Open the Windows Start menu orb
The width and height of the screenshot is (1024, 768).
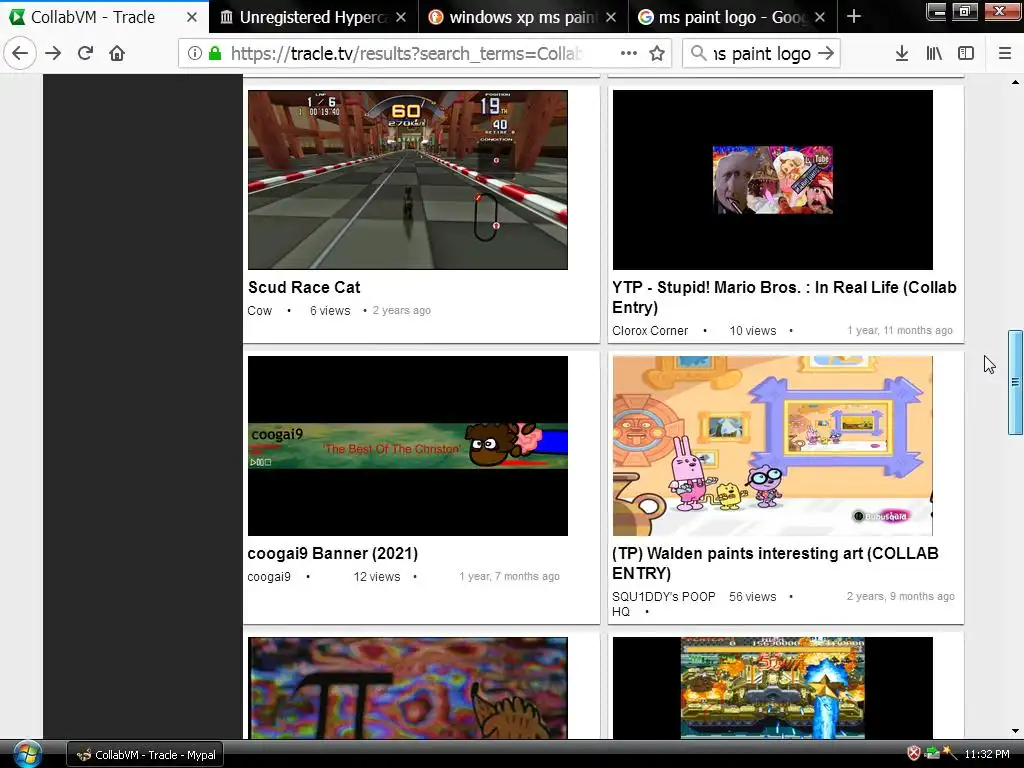(x=27, y=754)
